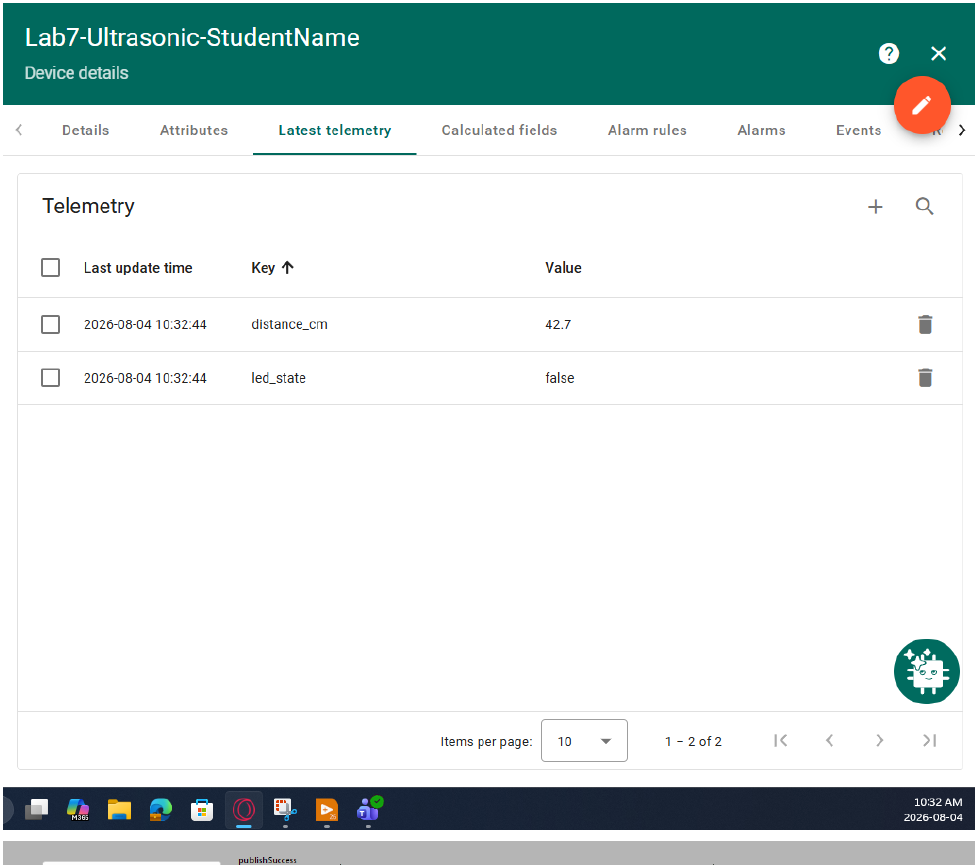
Task: Click the distance_cm timestamp 2026-08-04 10:32:44
Action: [145, 325]
